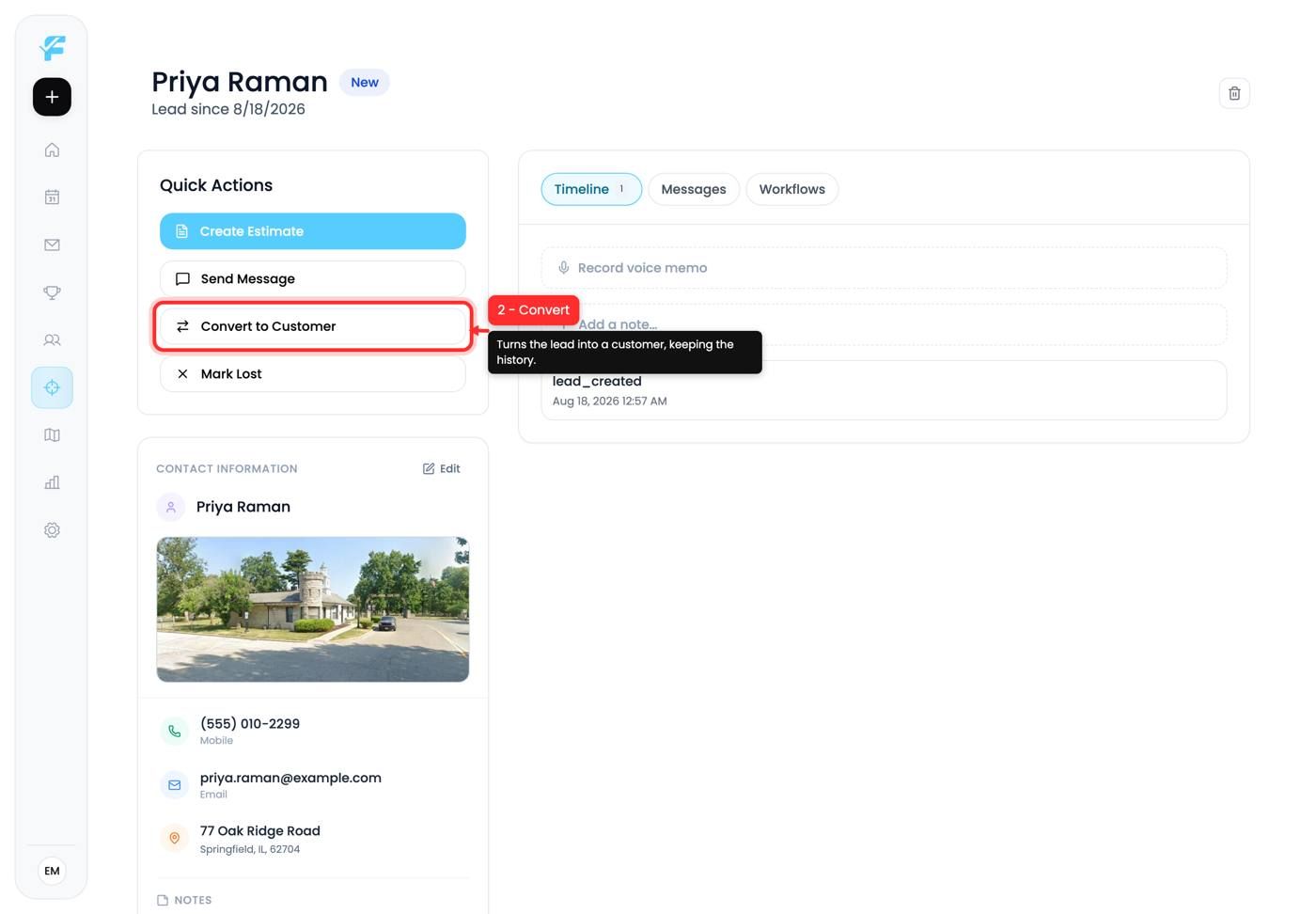Click the blue email envelope icon
This screenshot has height=914, width=1316.
(x=174, y=784)
